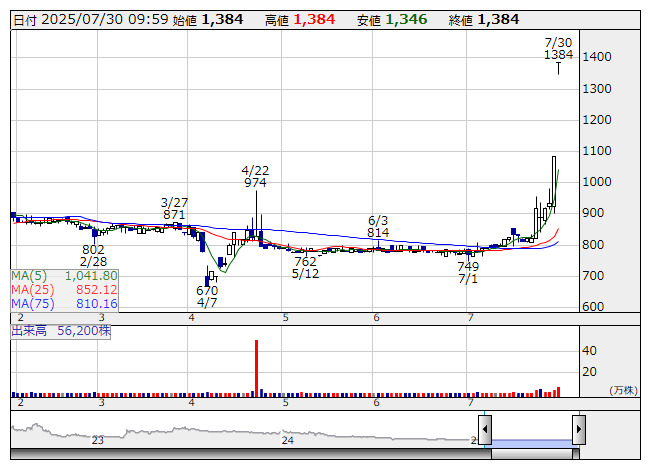The image size is (653, 470).
Task: Click the 安値 low price value 1,346
Action: click(x=409, y=19)
